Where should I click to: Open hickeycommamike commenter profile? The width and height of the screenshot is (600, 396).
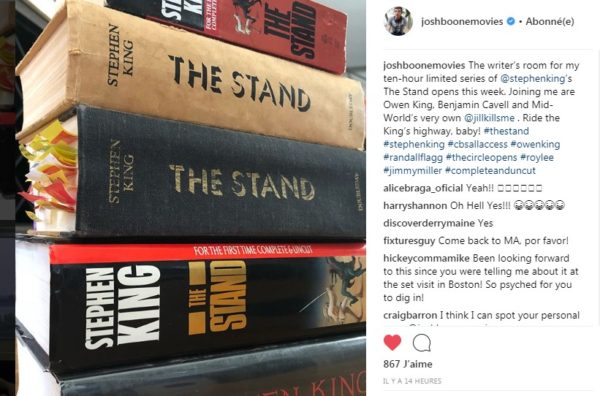[427, 258]
